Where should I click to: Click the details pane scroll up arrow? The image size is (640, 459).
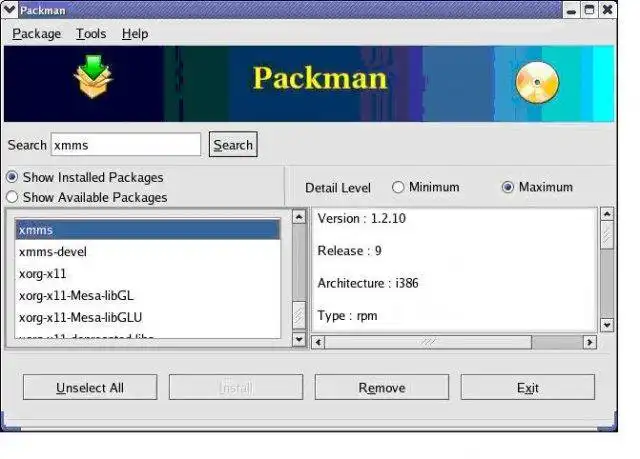tap(607, 214)
